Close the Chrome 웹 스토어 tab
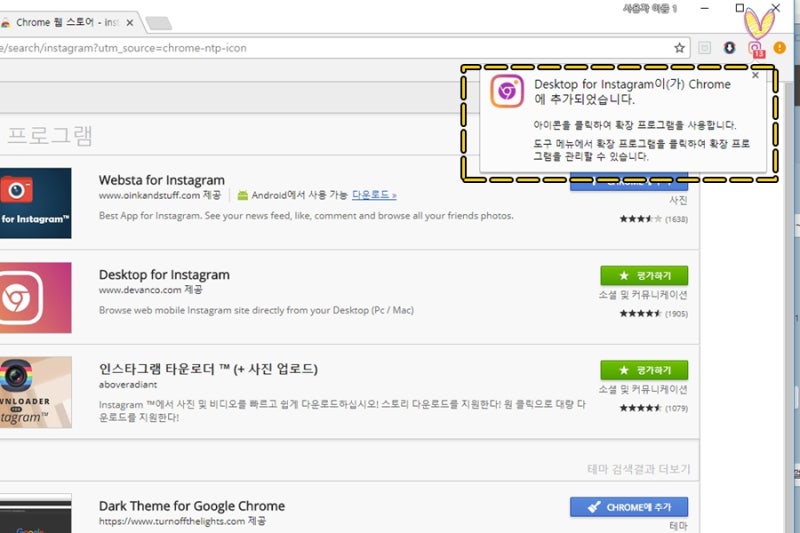800x533 pixels. pos(130,22)
